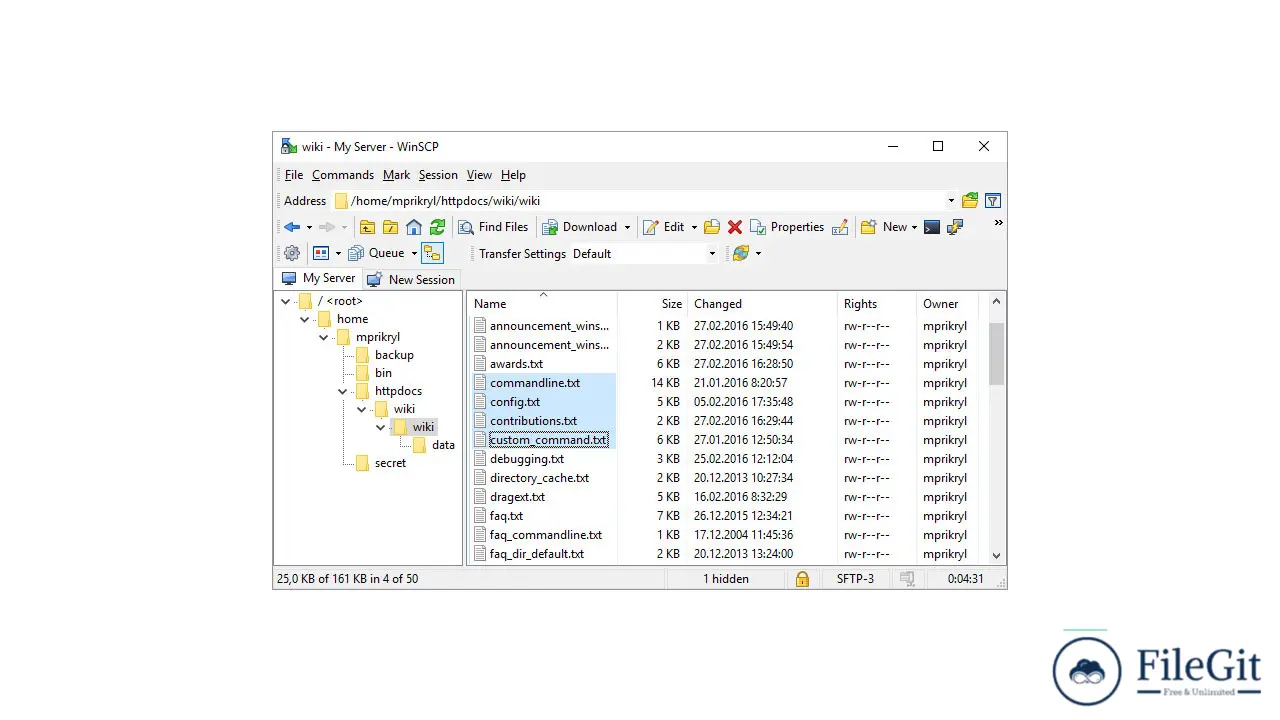1280x720 pixels.
Task: Open the Download options dropdown arrow
Action: pos(627,228)
